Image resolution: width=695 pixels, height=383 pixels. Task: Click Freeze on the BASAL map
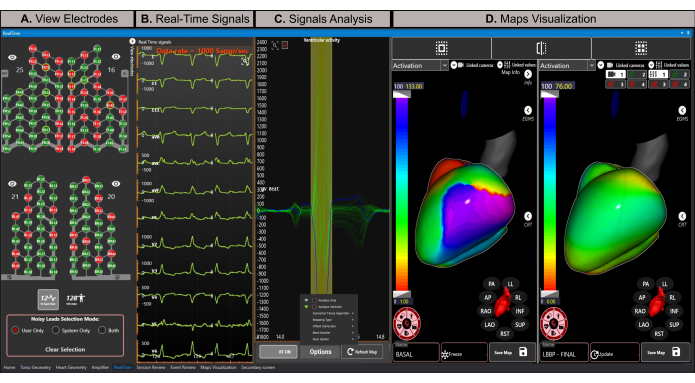click(x=464, y=353)
